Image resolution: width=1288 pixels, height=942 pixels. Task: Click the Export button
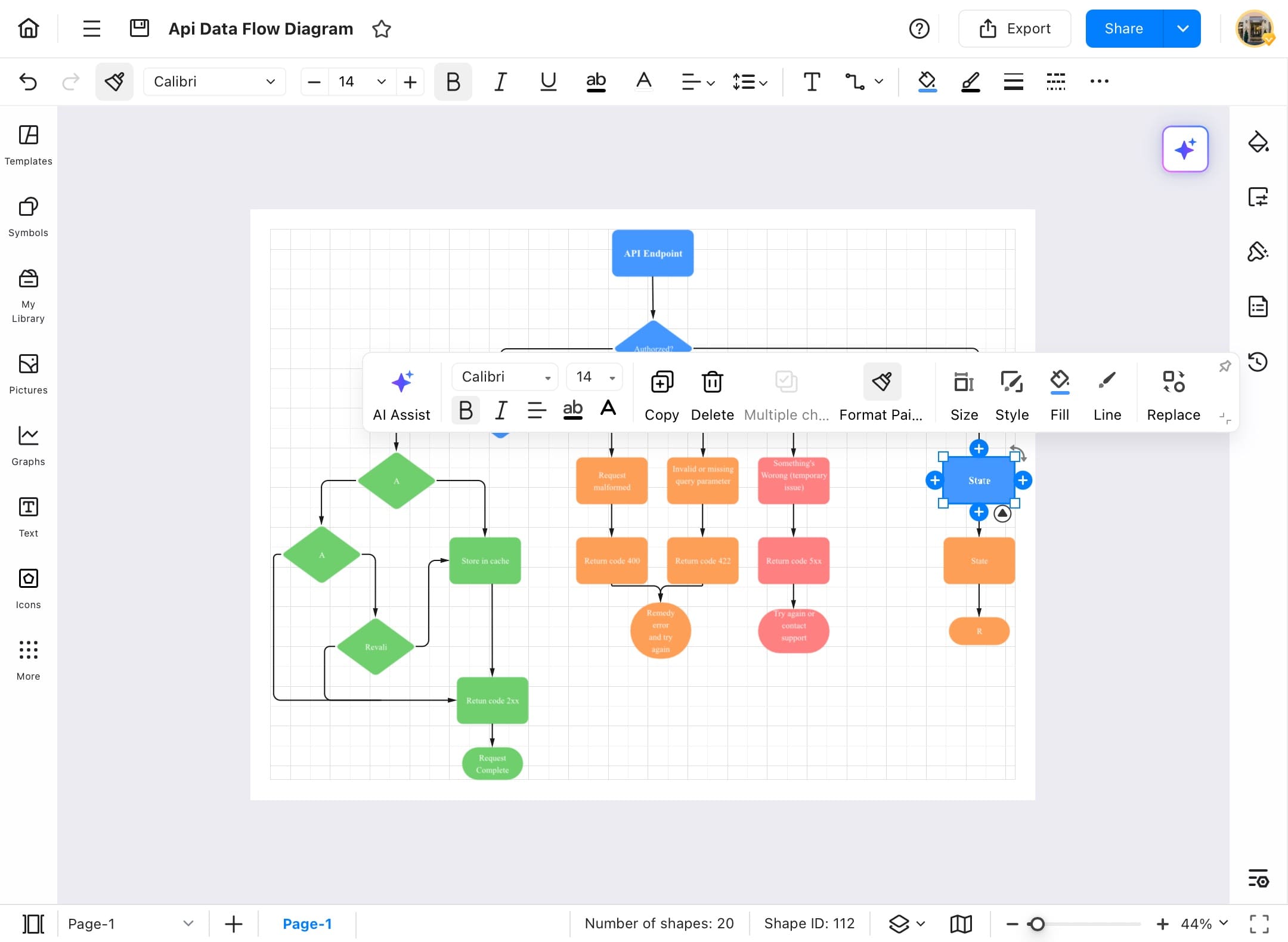pyautogui.click(x=1015, y=28)
